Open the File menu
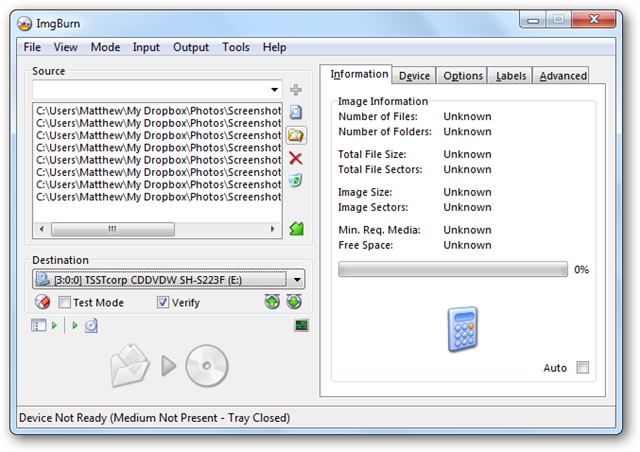 [32, 47]
